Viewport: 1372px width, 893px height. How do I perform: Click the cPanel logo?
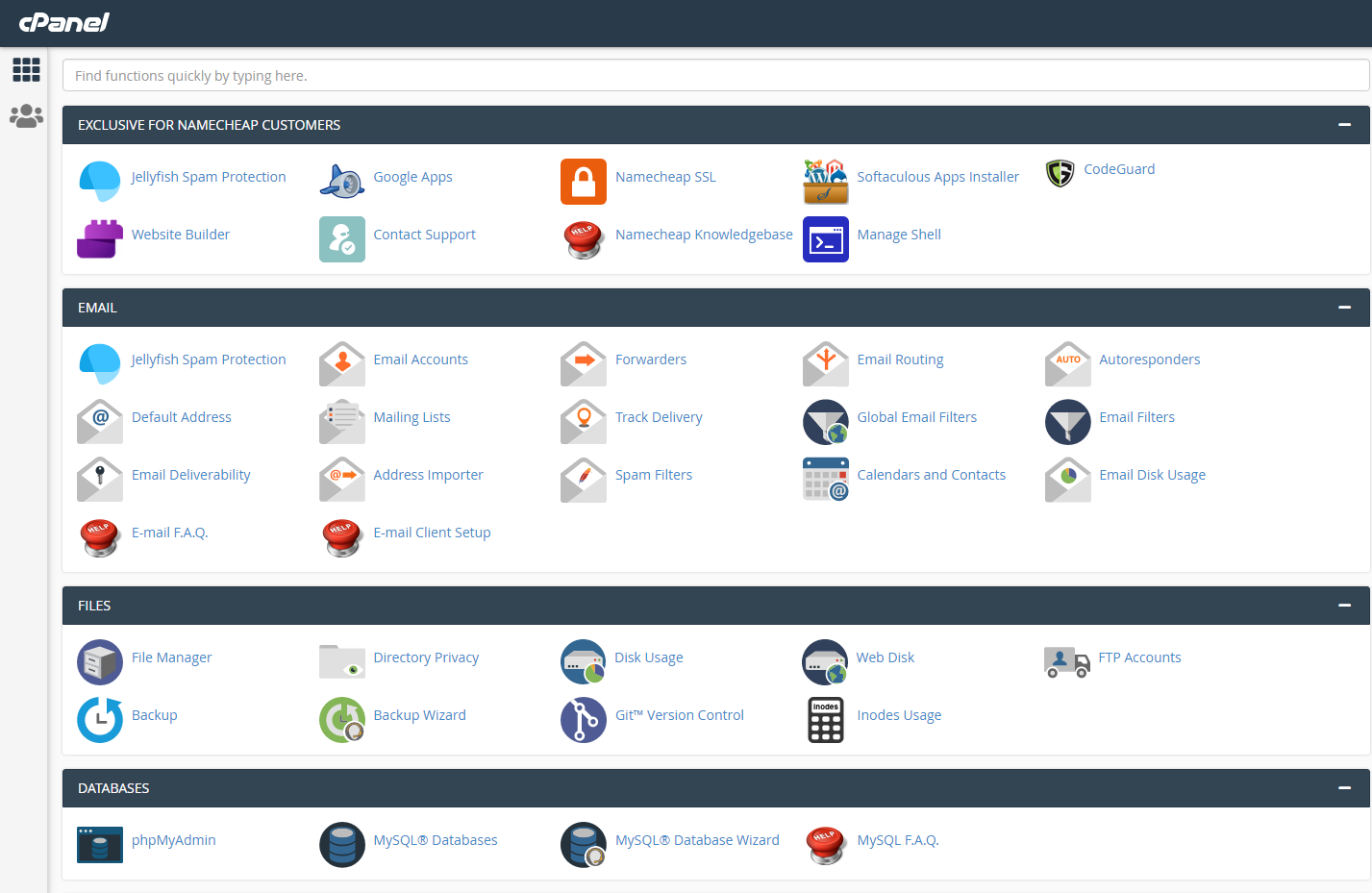[x=64, y=22]
